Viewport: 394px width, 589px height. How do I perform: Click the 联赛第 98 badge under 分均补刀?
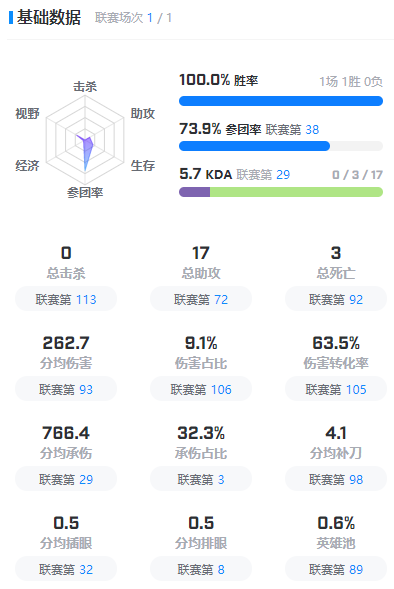[x=336, y=480]
